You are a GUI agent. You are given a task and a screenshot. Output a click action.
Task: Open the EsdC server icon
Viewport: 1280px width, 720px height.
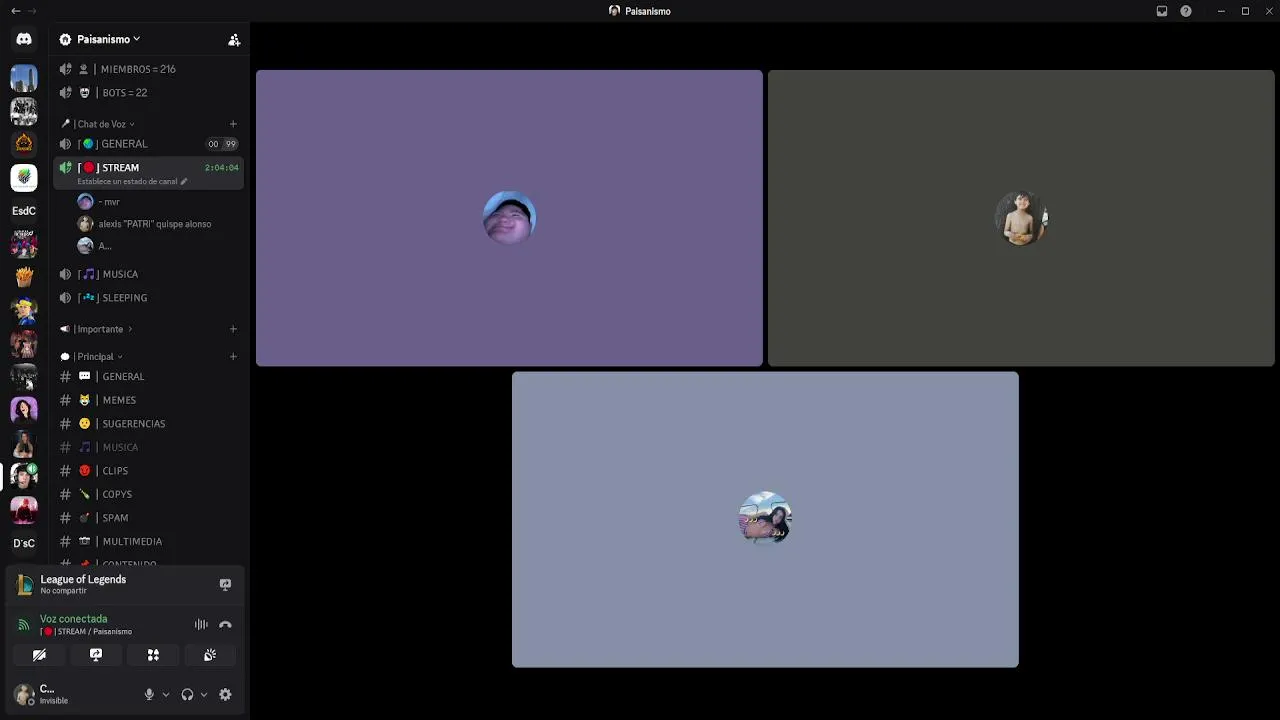24,211
